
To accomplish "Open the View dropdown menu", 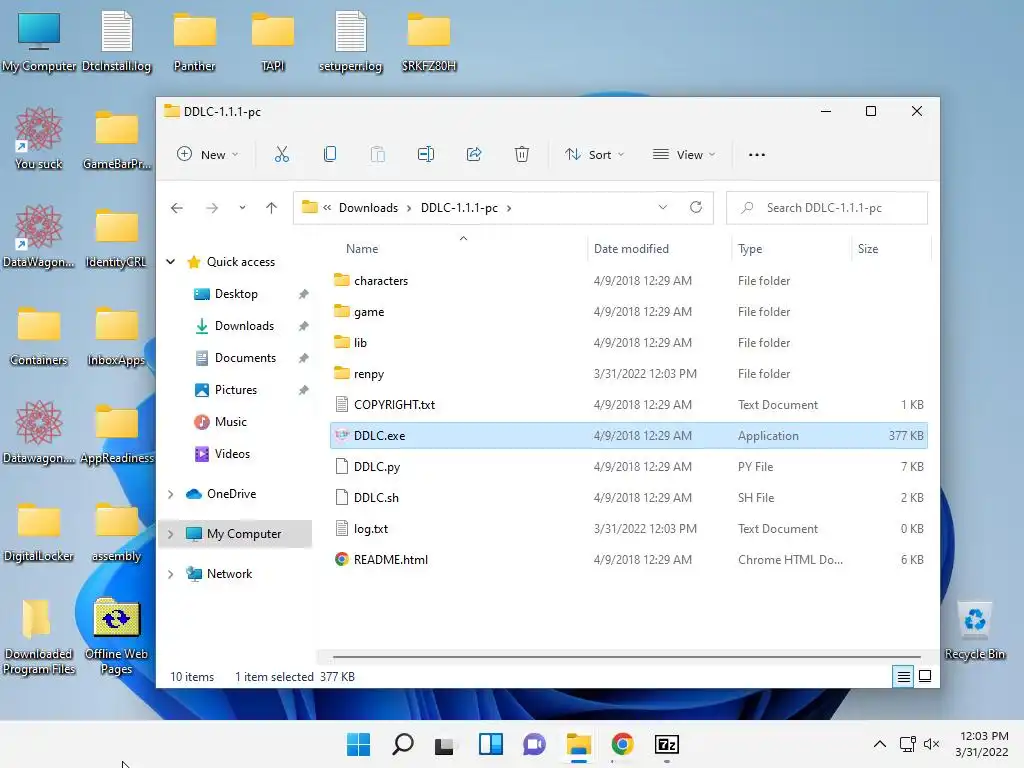I will coord(684,155).
